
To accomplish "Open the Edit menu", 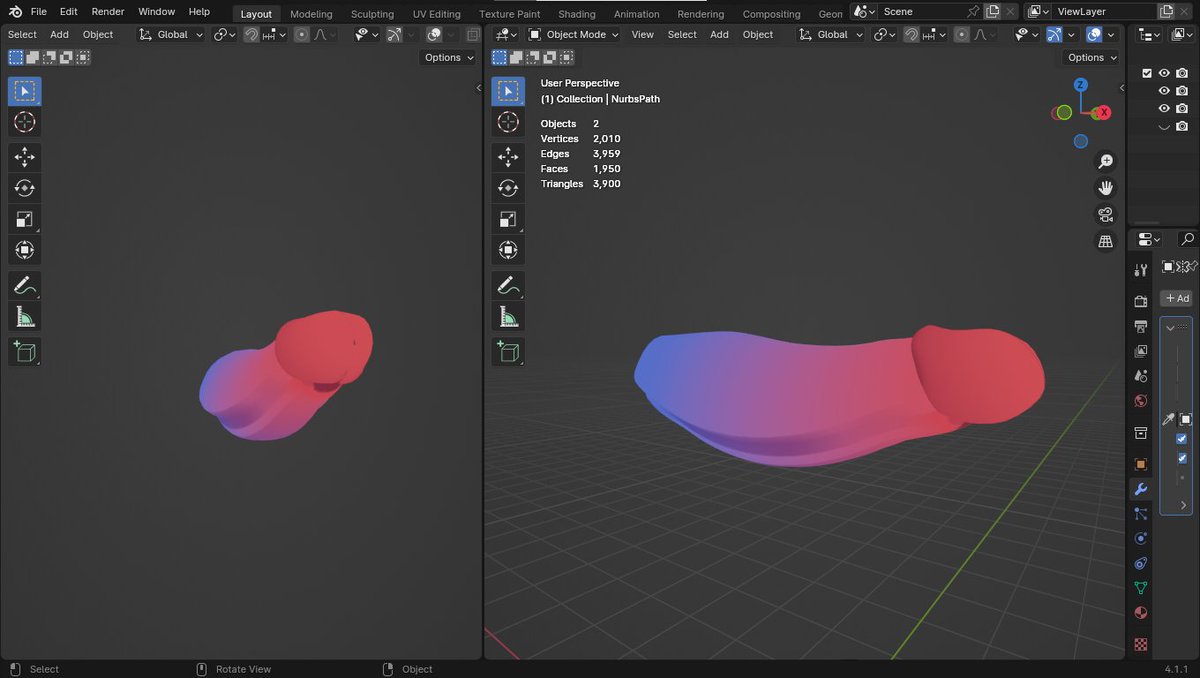I will (x=68, y=12).
